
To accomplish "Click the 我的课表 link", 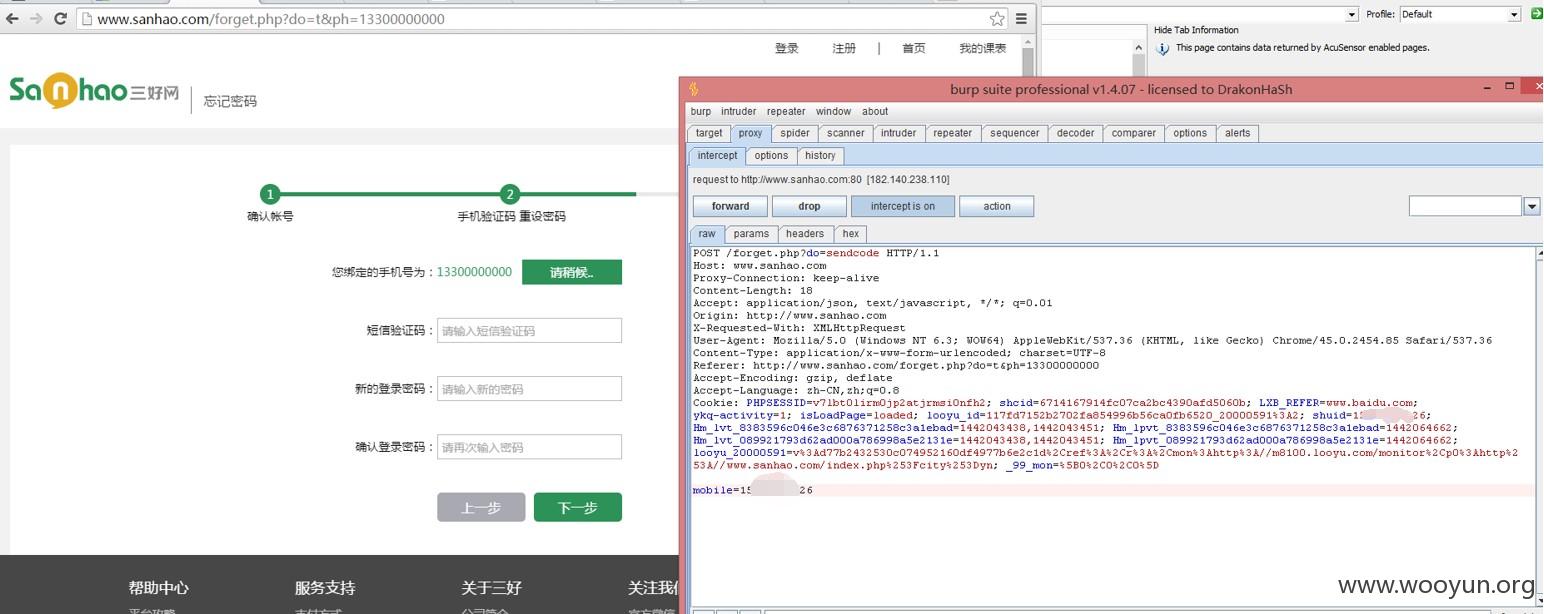I will click(983, 48).
